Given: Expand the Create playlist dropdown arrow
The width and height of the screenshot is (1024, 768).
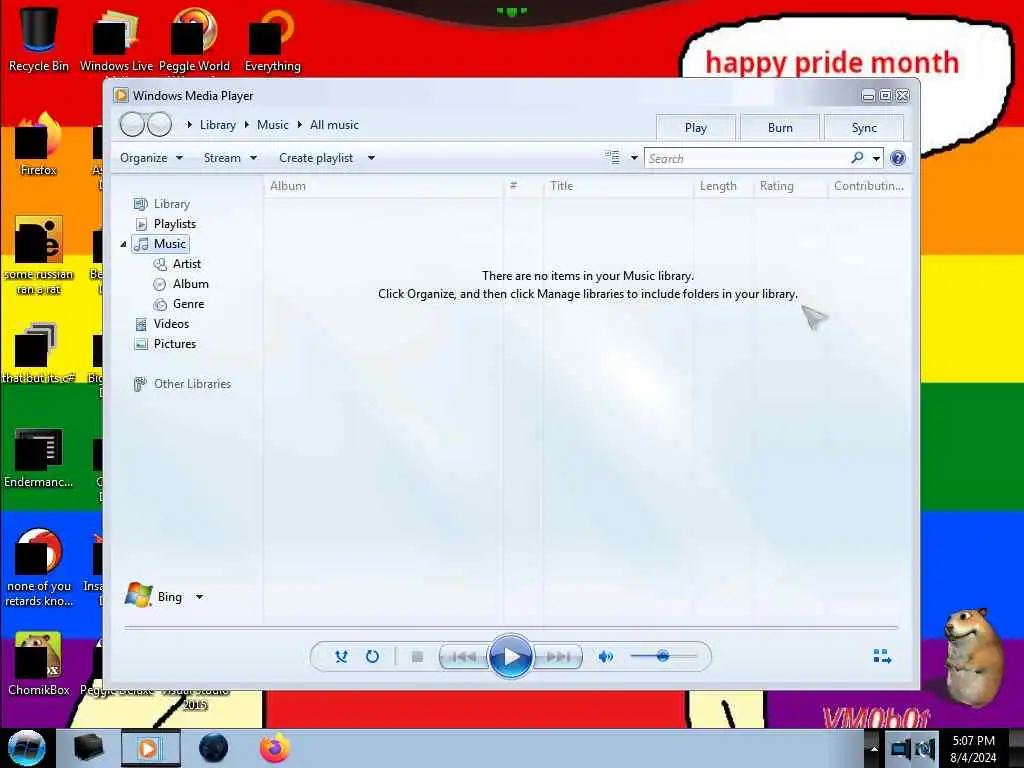Looking at the screenshot, I should 371,158.
